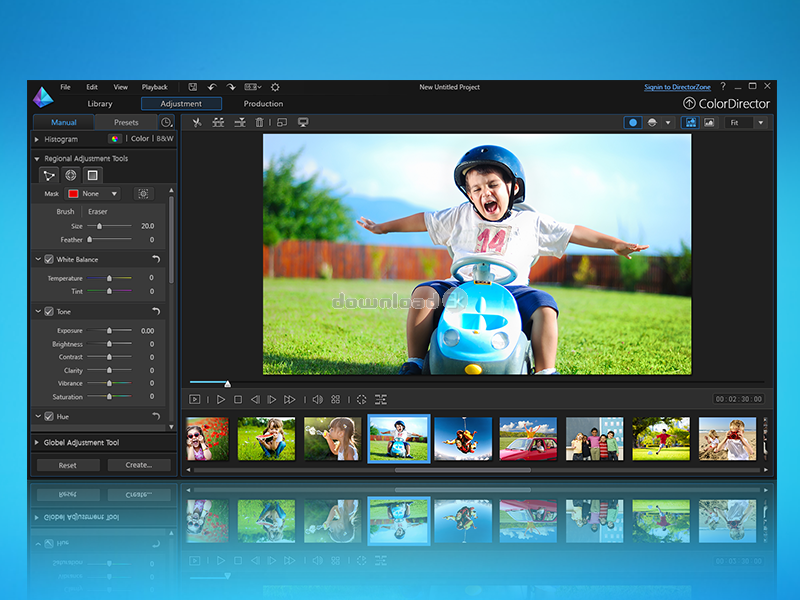The width and height of the screenshot is (800, 600).
Task: Click the undo arrow icon
Action: [x=212, y=87]
